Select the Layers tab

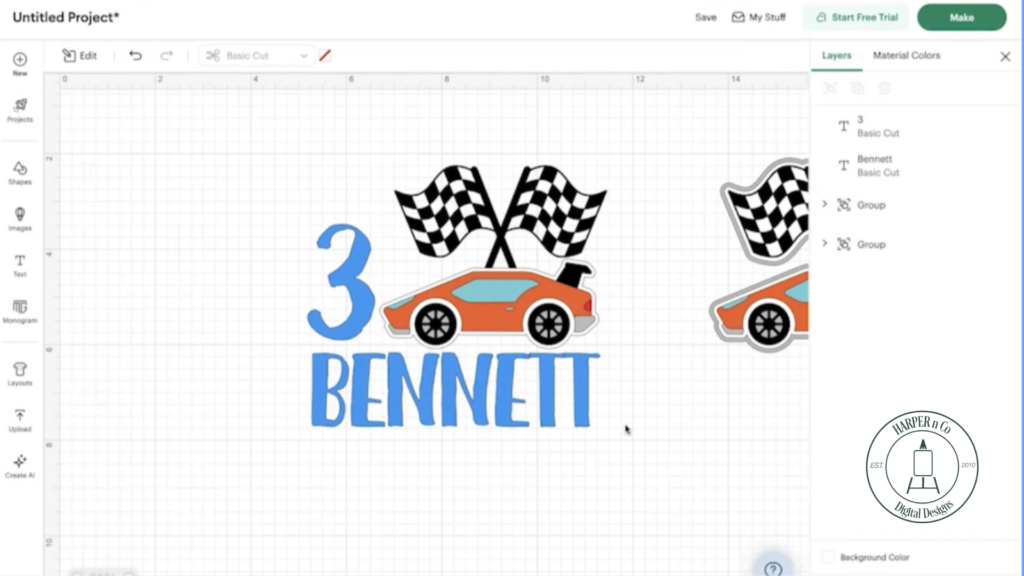(837, 56)
